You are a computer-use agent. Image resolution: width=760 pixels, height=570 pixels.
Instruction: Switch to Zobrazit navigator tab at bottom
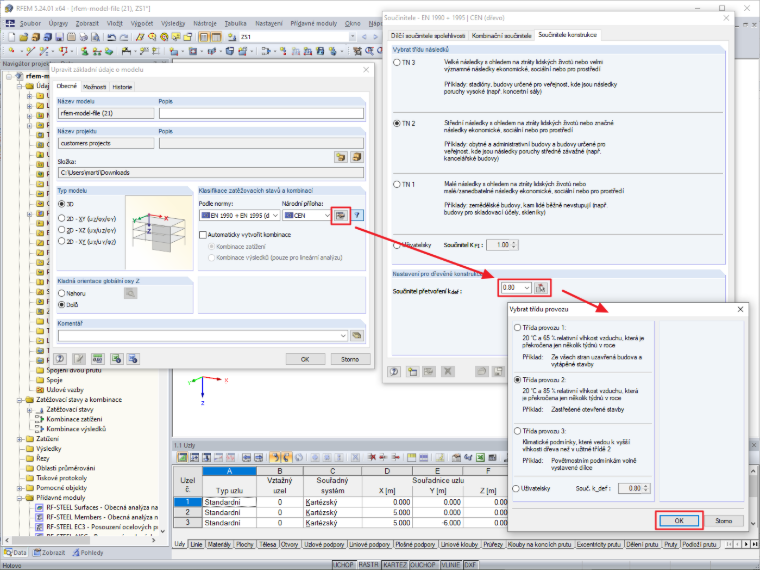[x=50, y=553]
